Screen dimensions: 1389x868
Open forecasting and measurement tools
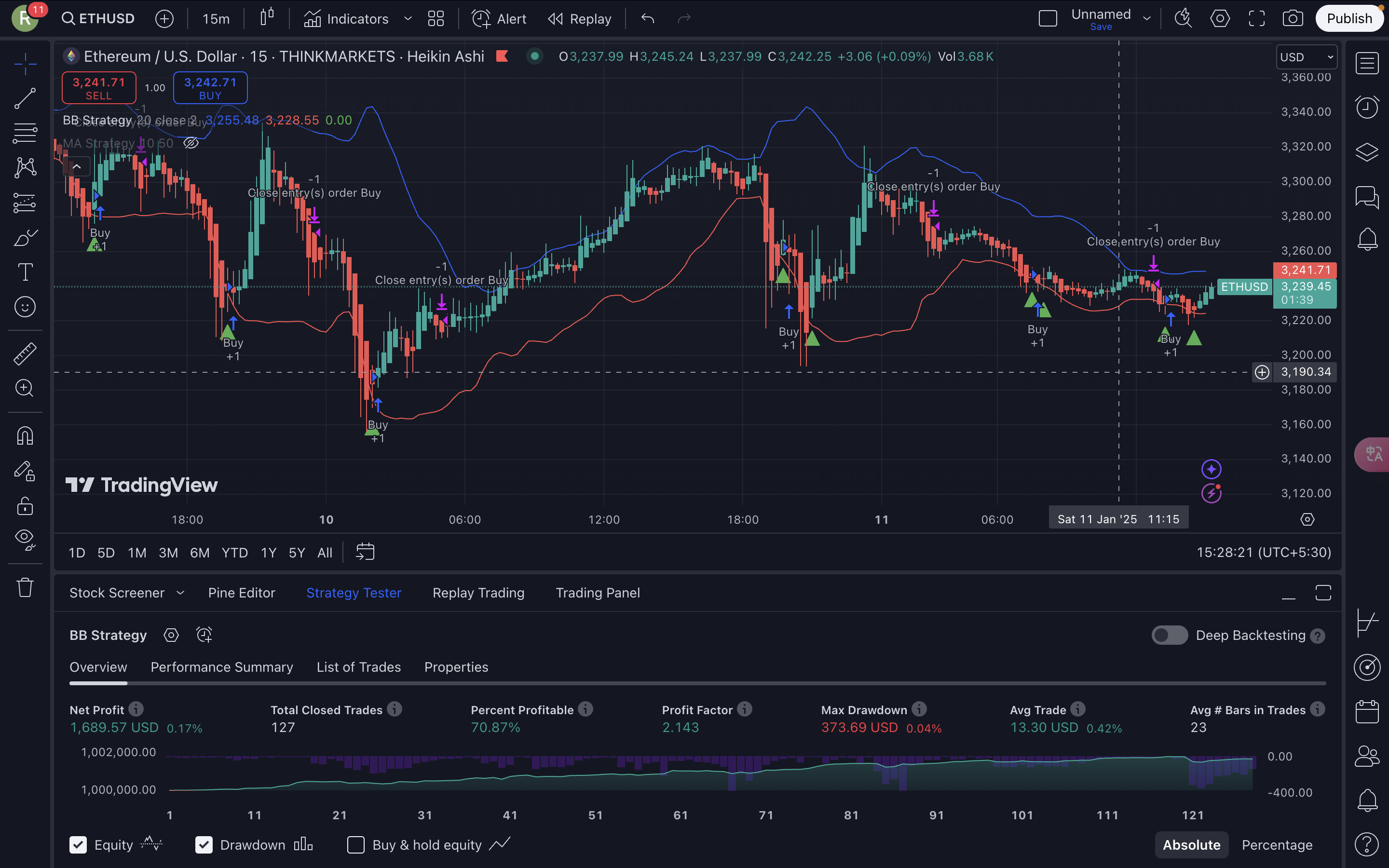coord(25,203)
